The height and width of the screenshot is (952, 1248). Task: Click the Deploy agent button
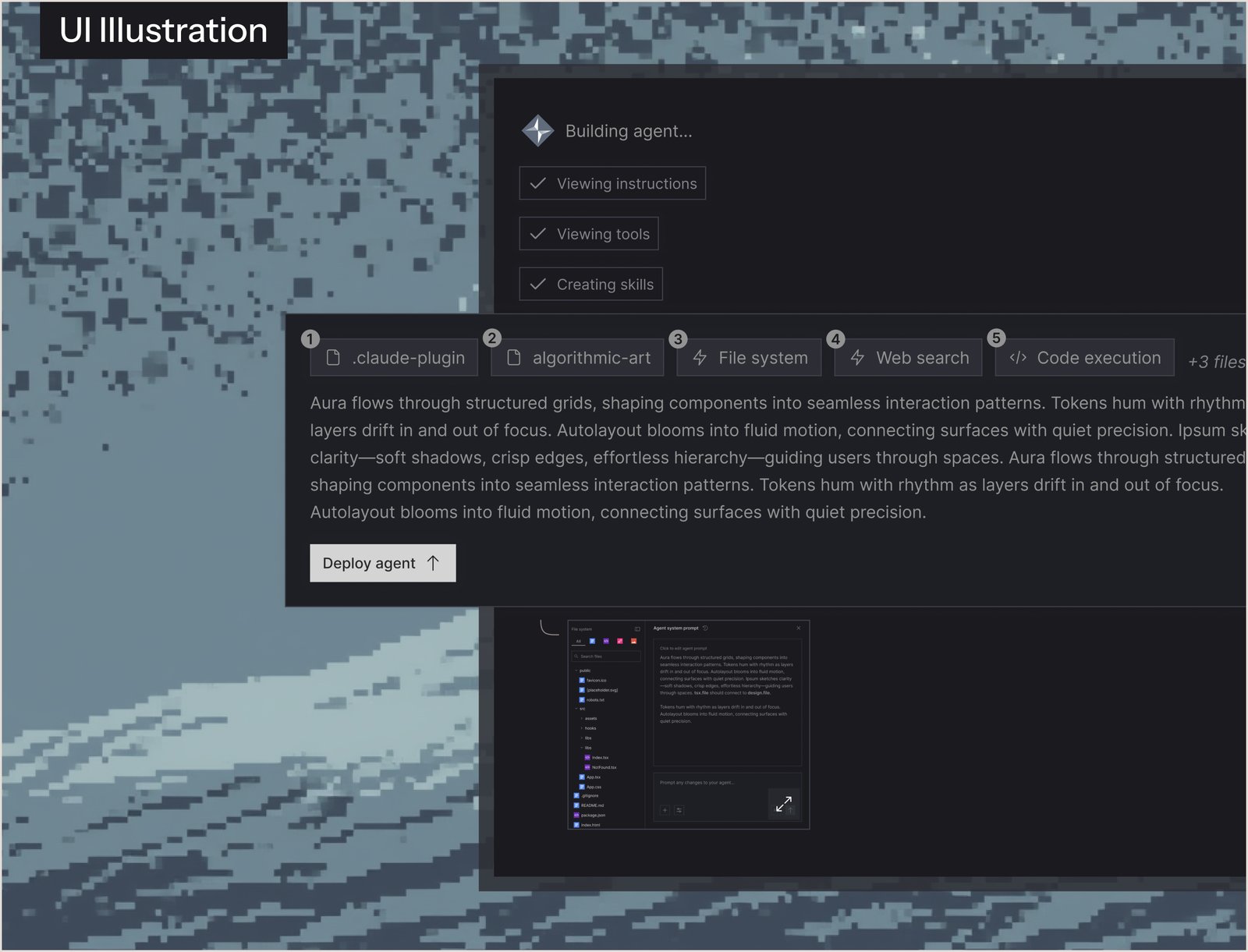[x=383, y=563]
